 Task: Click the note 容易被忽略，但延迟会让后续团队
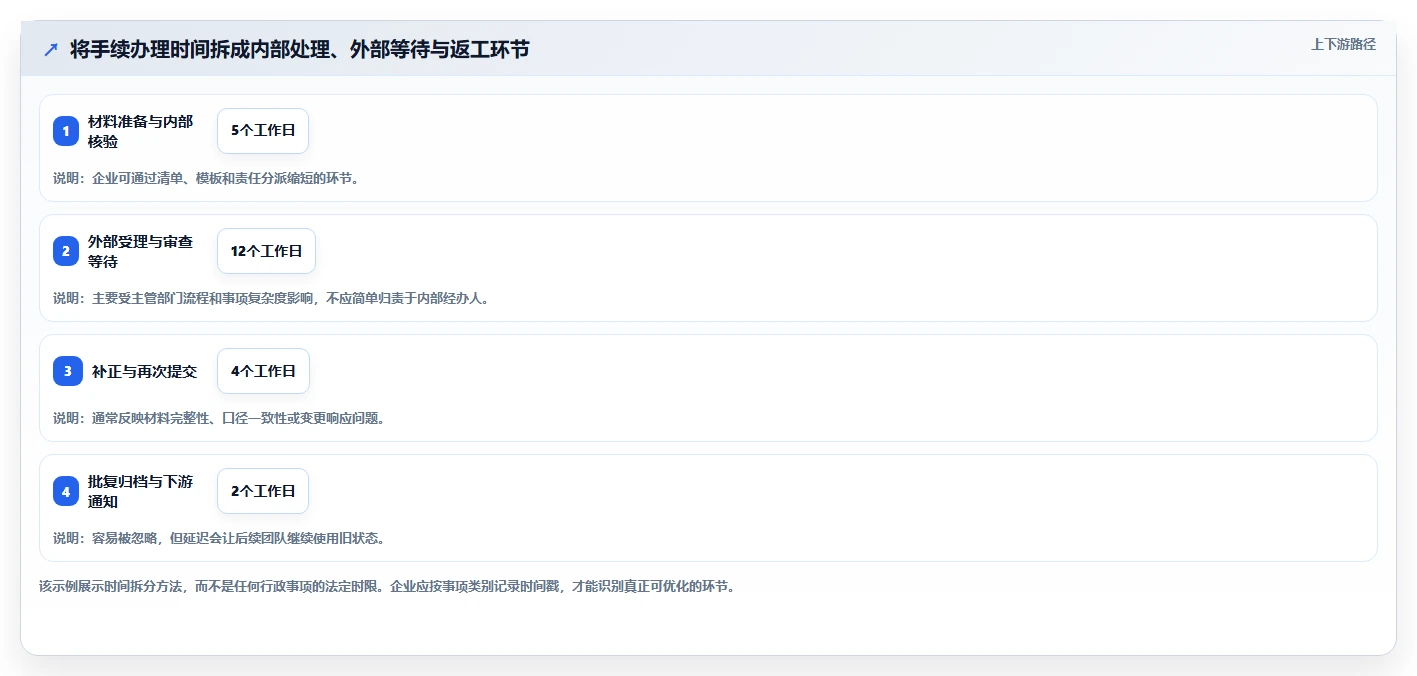(x=219, y=538)
